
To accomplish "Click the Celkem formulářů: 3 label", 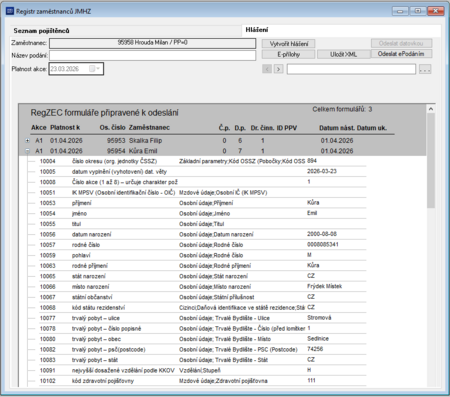I will 342,109.
